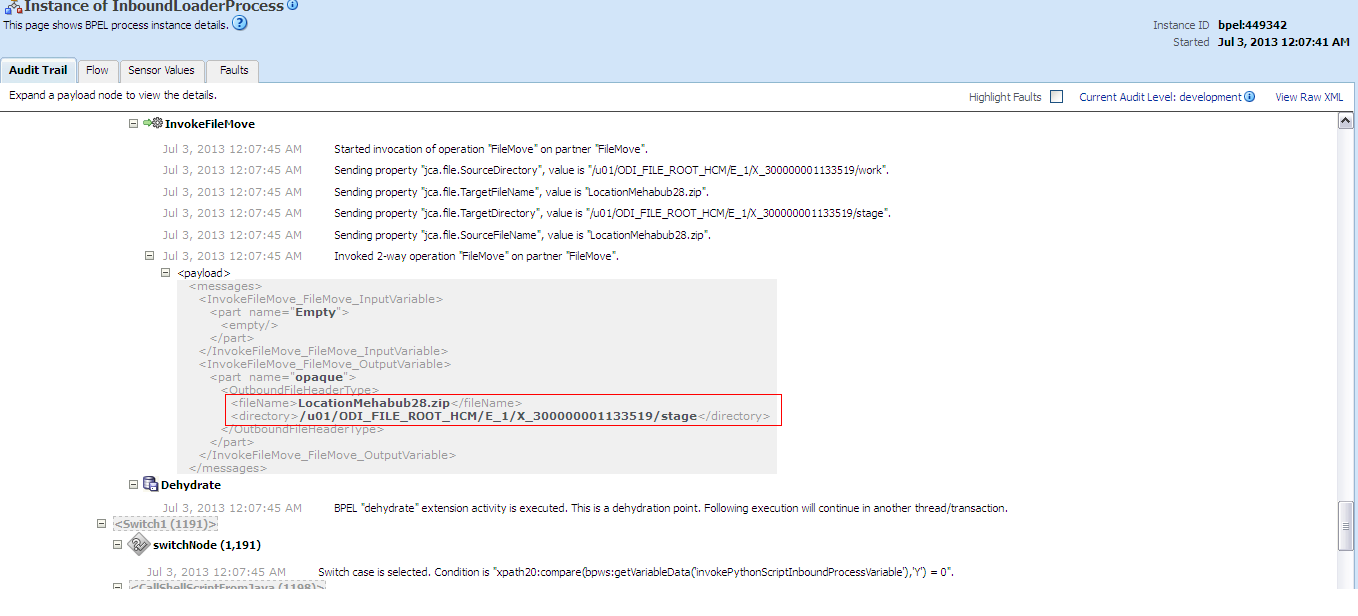Select the Sensor Values tab
1358x616 pixels.
point(161,70)
